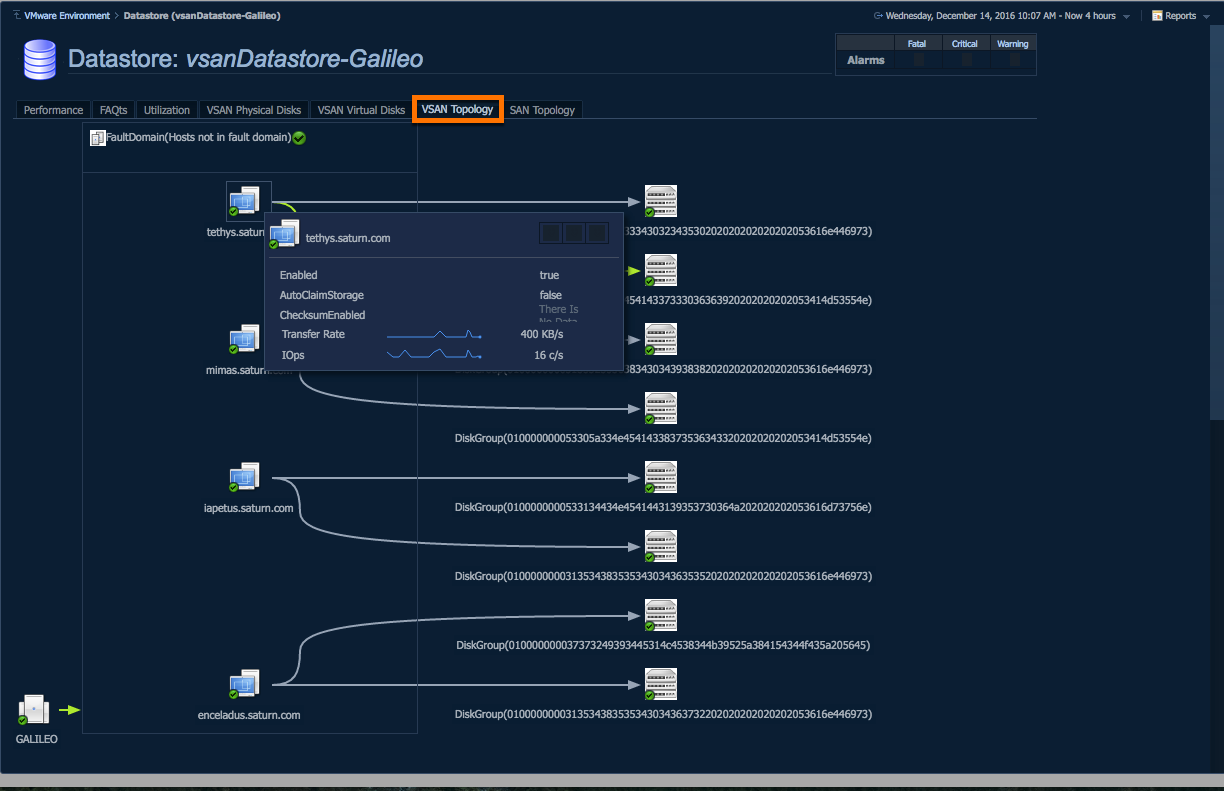Click the Reports icon
This screenshot has height=791, width=1224.
click(x=1157, y=16)
